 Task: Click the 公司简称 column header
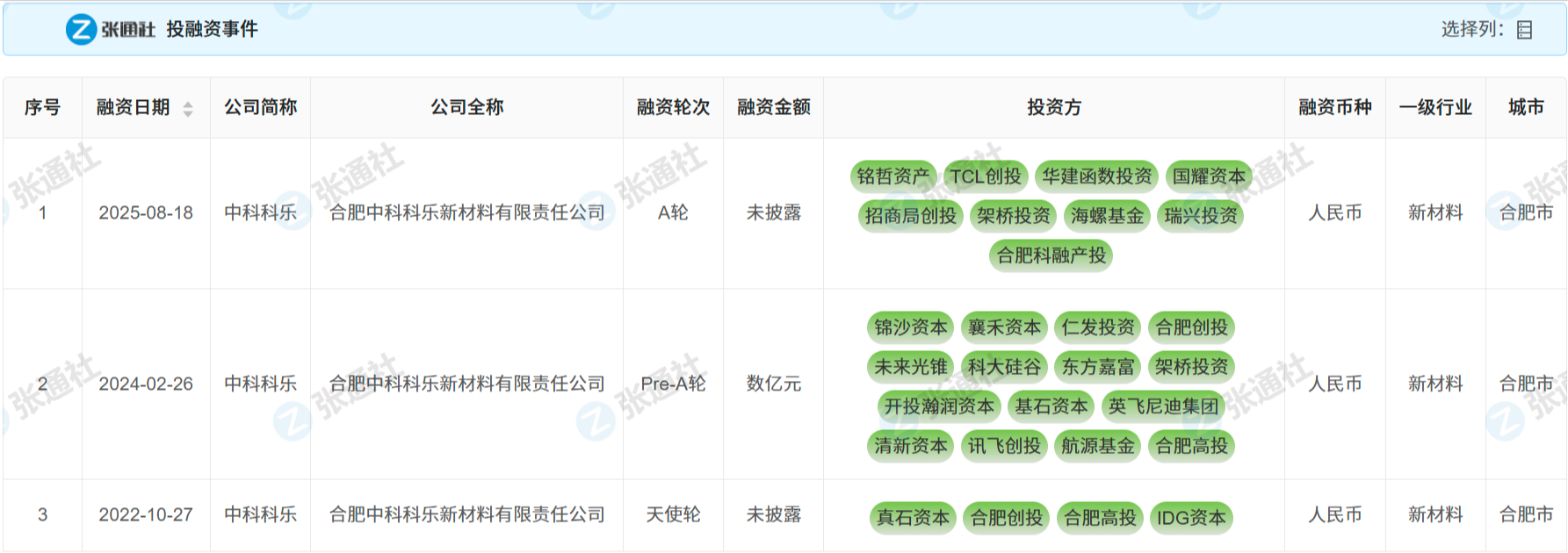tap(260, 107)
